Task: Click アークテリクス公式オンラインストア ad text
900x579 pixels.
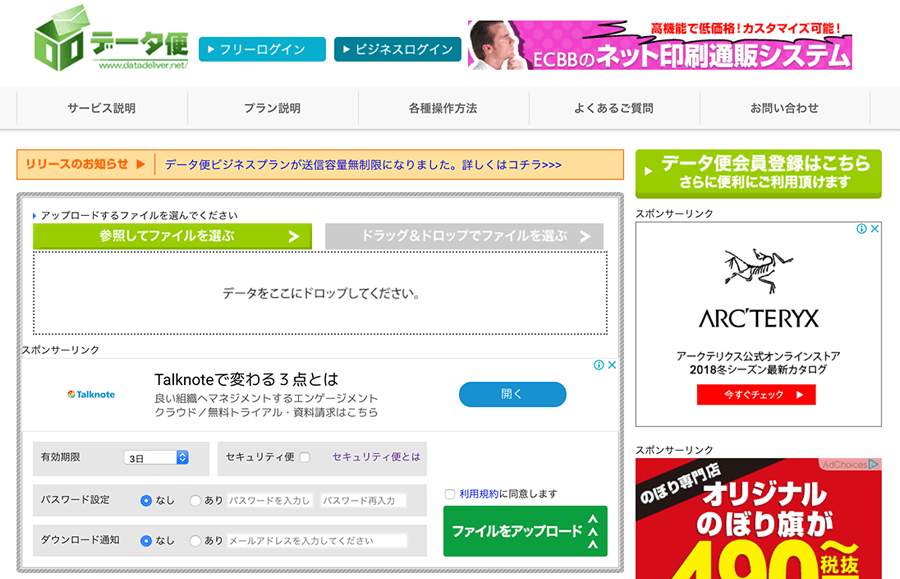Action: point(758,356)
